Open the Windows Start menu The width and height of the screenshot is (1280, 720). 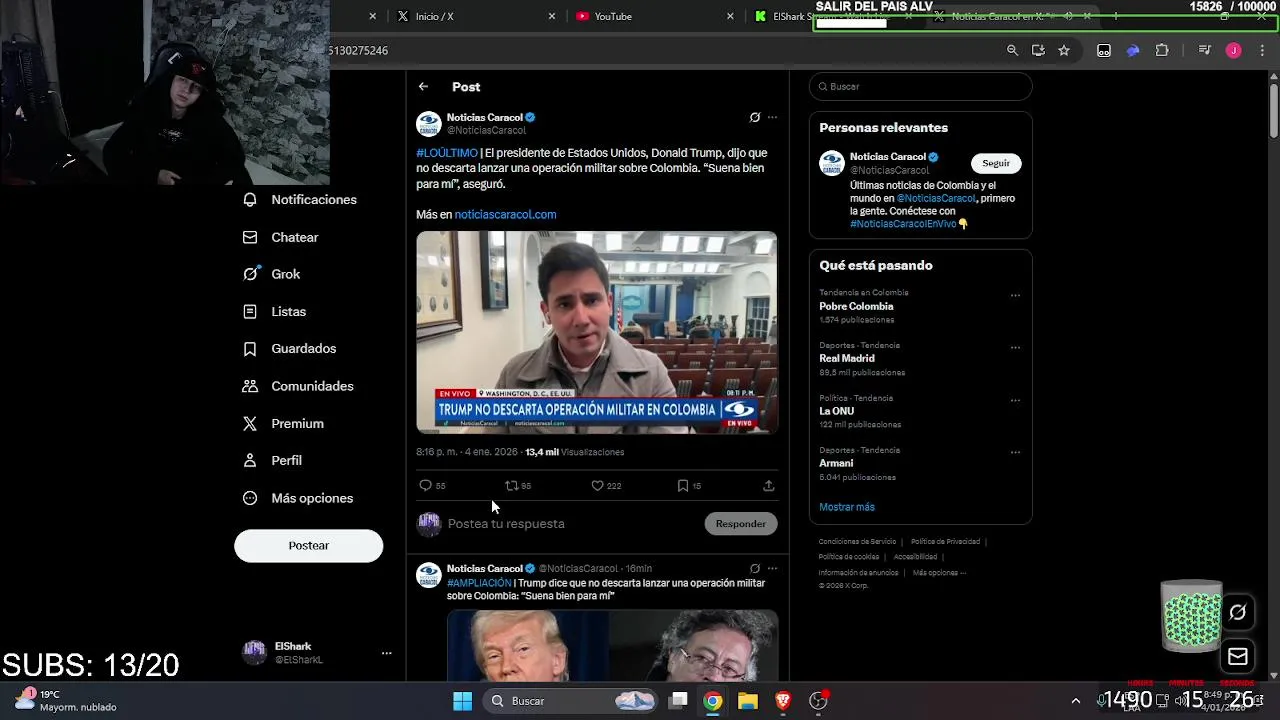click(462, 701)
